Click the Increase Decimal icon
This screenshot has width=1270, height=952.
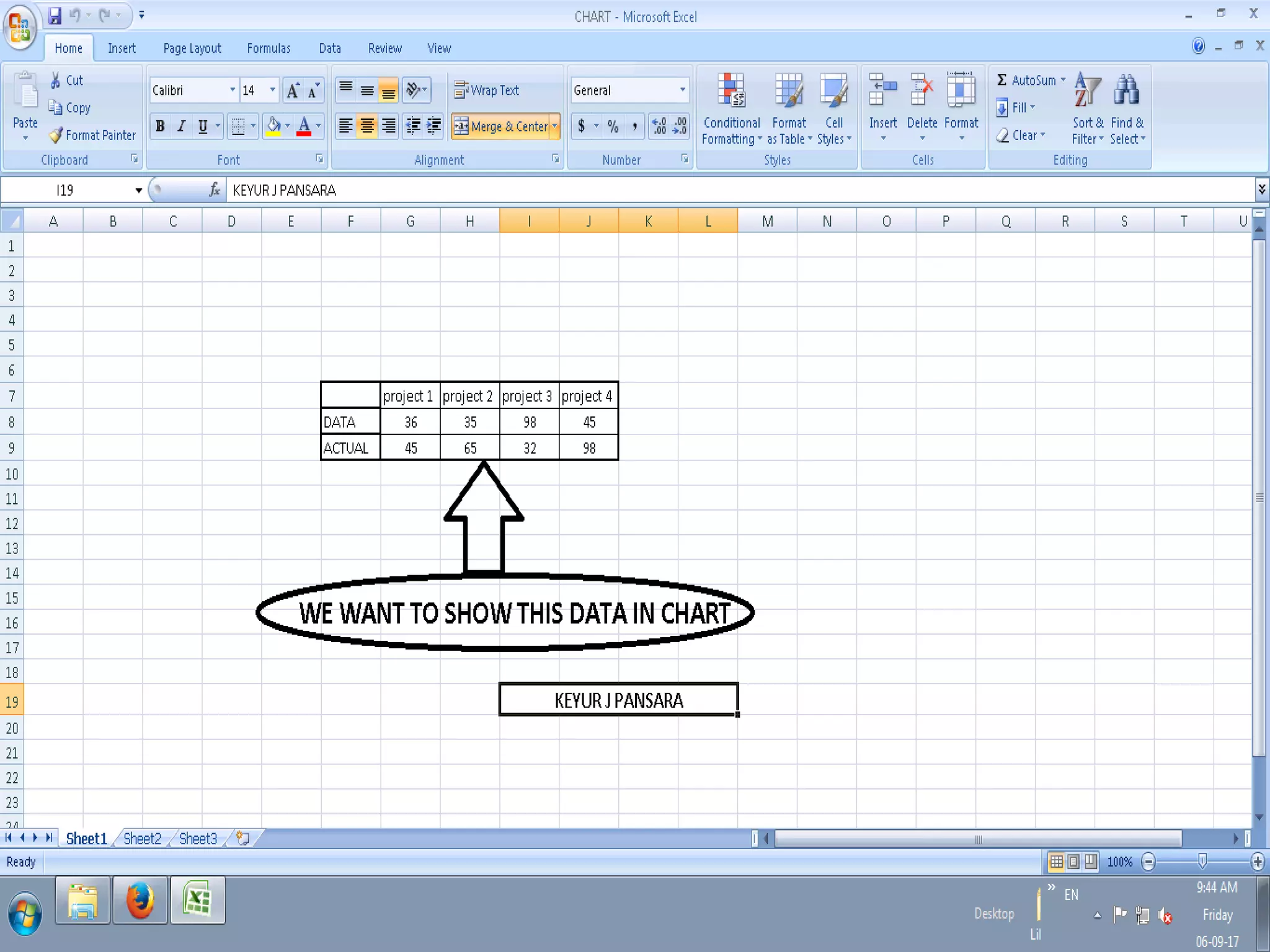[x=659, y=126]
